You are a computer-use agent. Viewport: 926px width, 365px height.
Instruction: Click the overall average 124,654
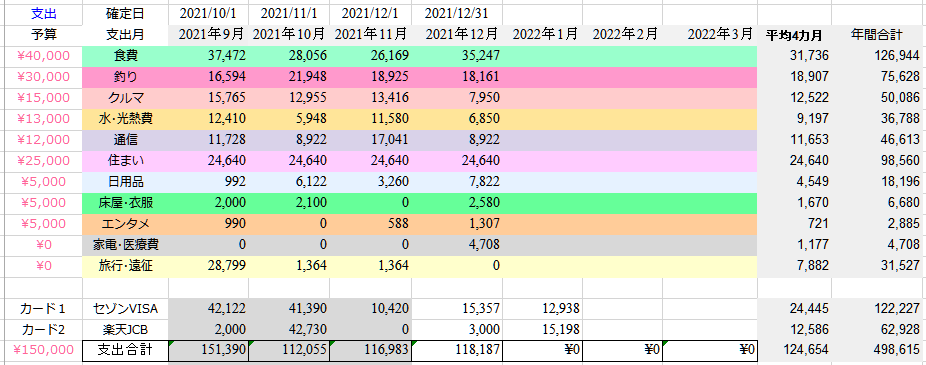(x=794, y=350)
